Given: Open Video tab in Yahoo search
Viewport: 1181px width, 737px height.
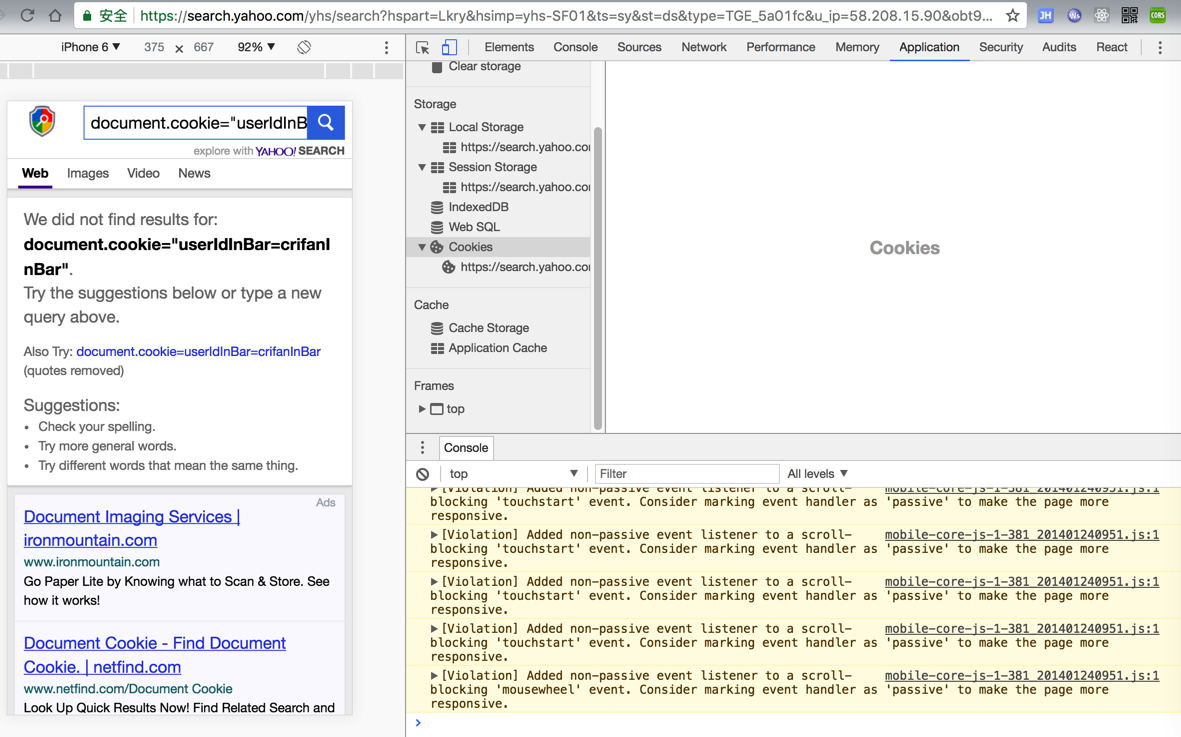Looking at the screenshot, I should point(143,173).
